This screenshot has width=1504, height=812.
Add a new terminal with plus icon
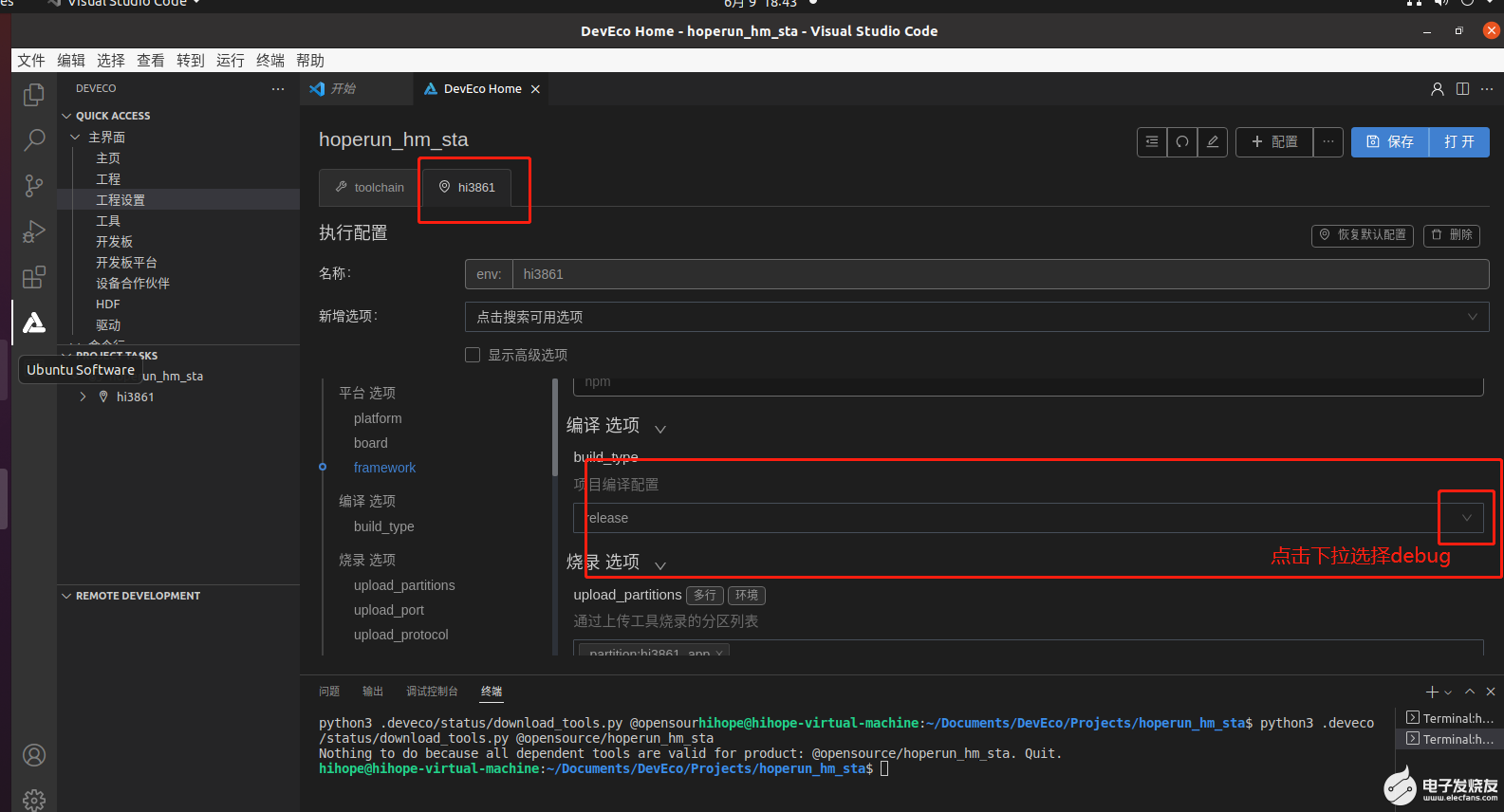(1432, 692)
